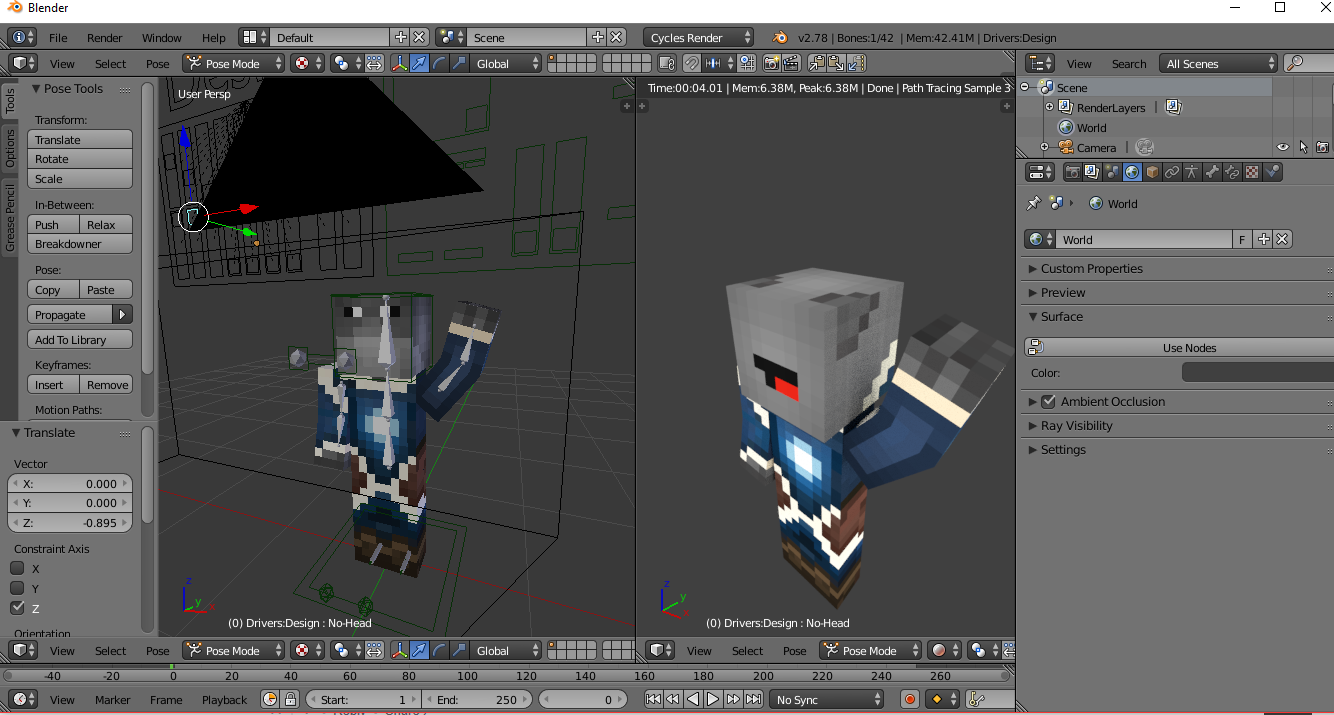This screenshot has width=1334, height=715.
Task: Toggle Camera selectability cursor icon in outliner
Action: tap(1303, 147)
